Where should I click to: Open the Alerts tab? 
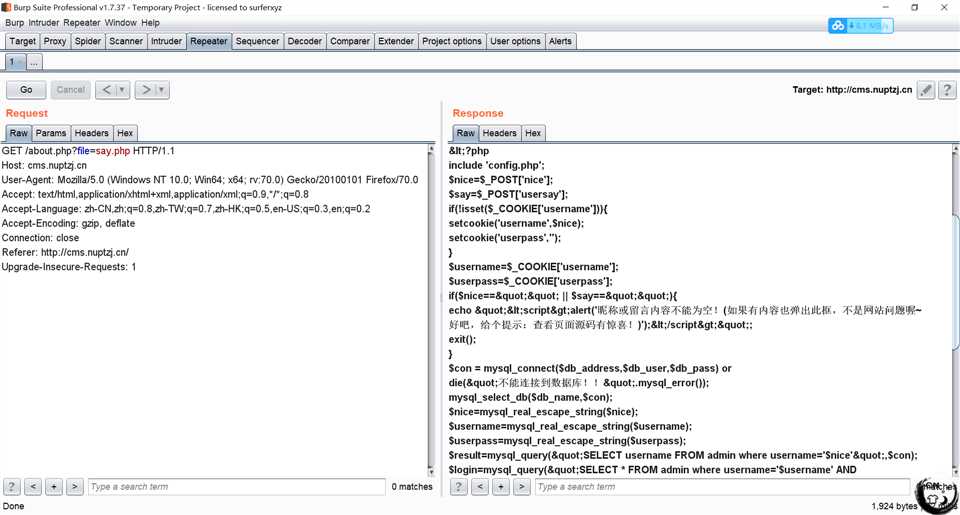pos(560,41)
